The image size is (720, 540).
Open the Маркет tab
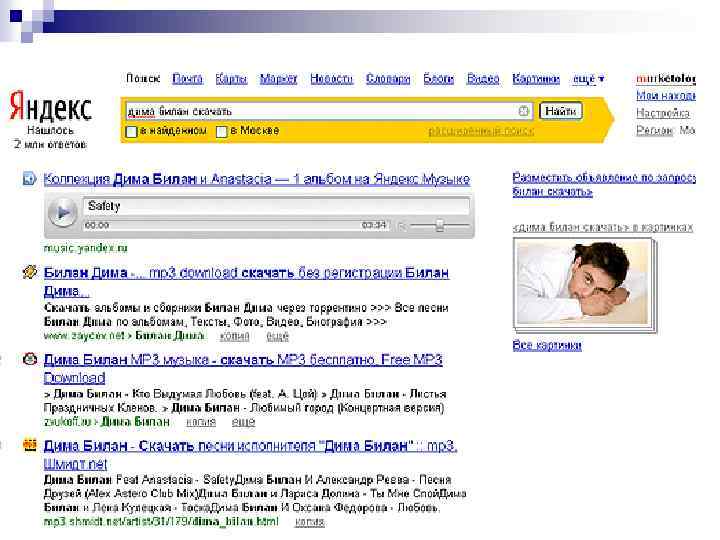278,79
